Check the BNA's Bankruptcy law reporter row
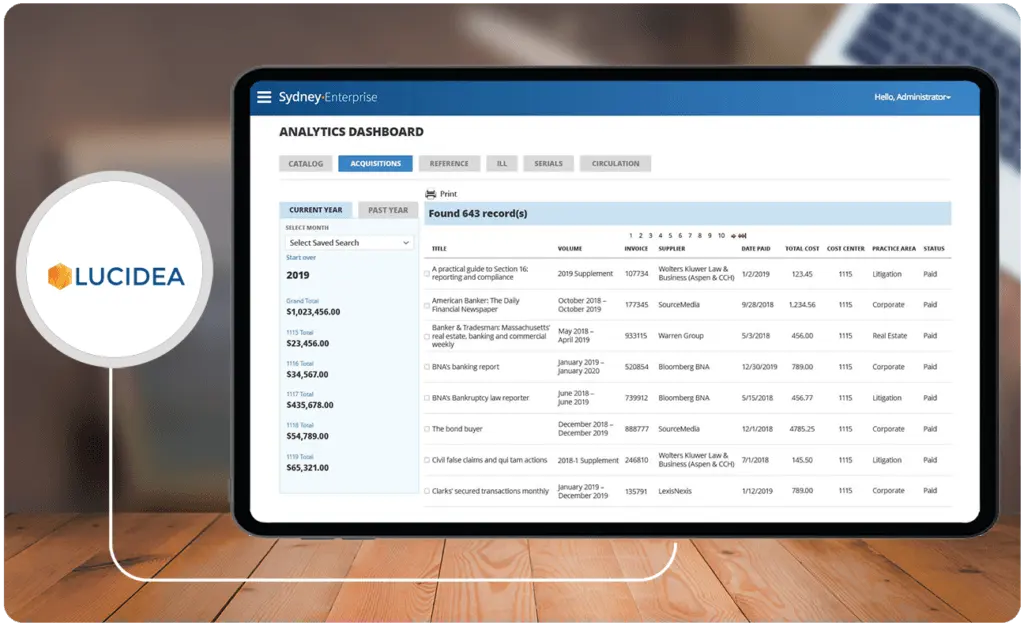The image size is (1024, 626). click(x=427, y=398)
